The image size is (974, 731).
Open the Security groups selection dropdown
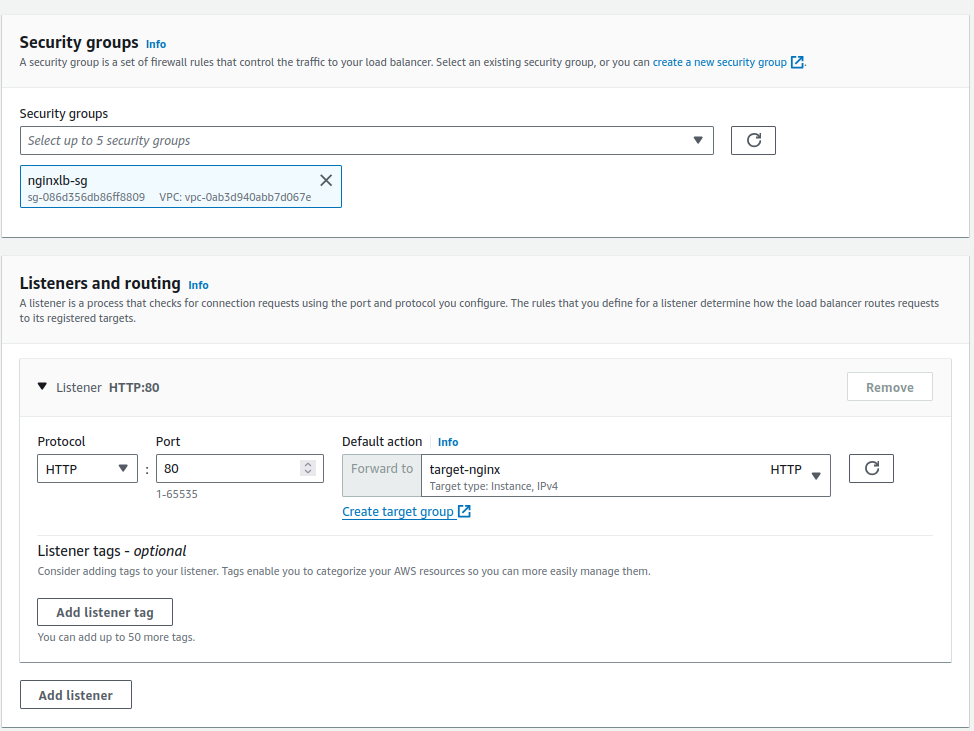(x=366, y=141)
